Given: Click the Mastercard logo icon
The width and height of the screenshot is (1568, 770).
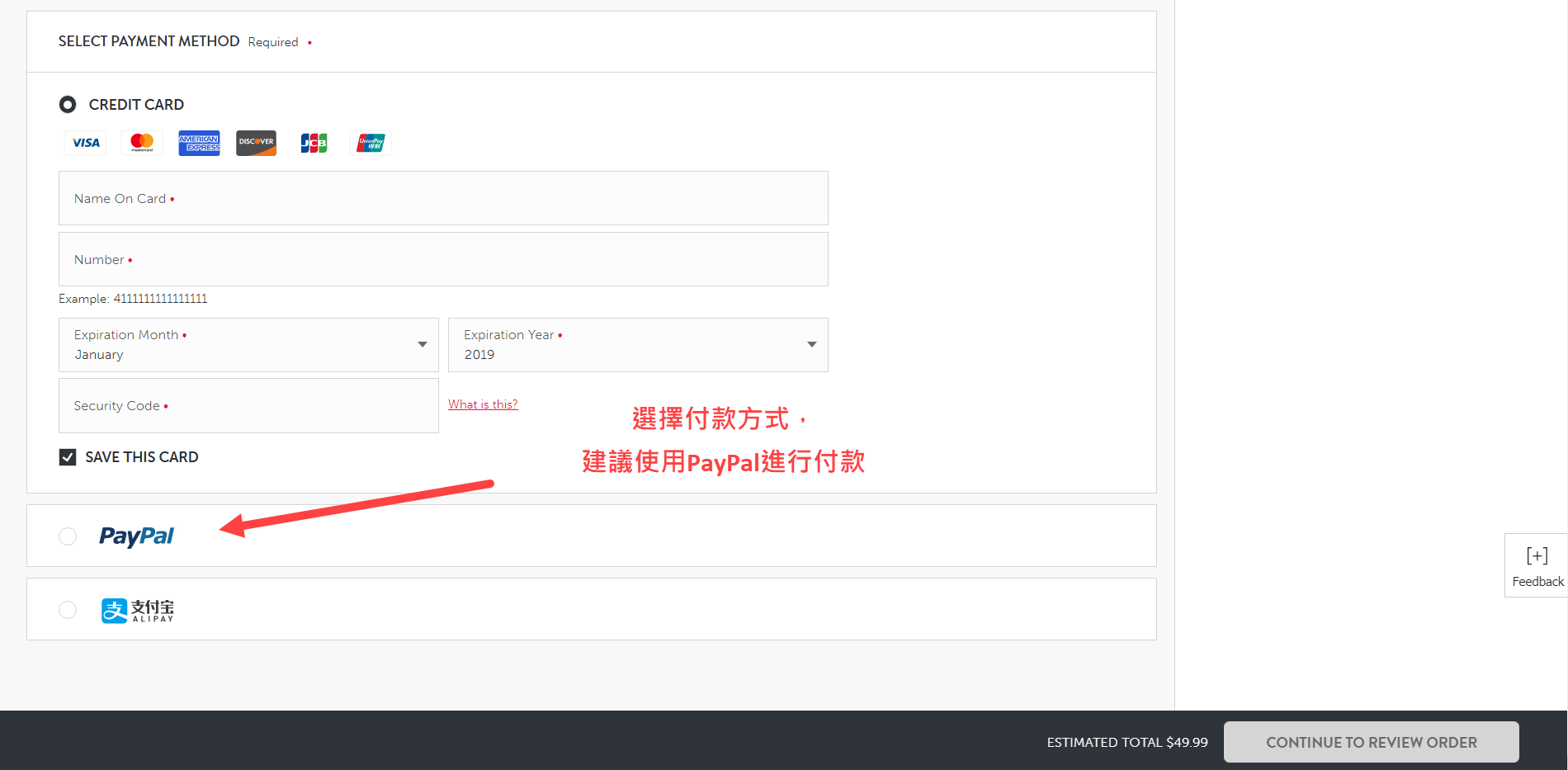Looking at the screenshot, I should tap(142, 143).
